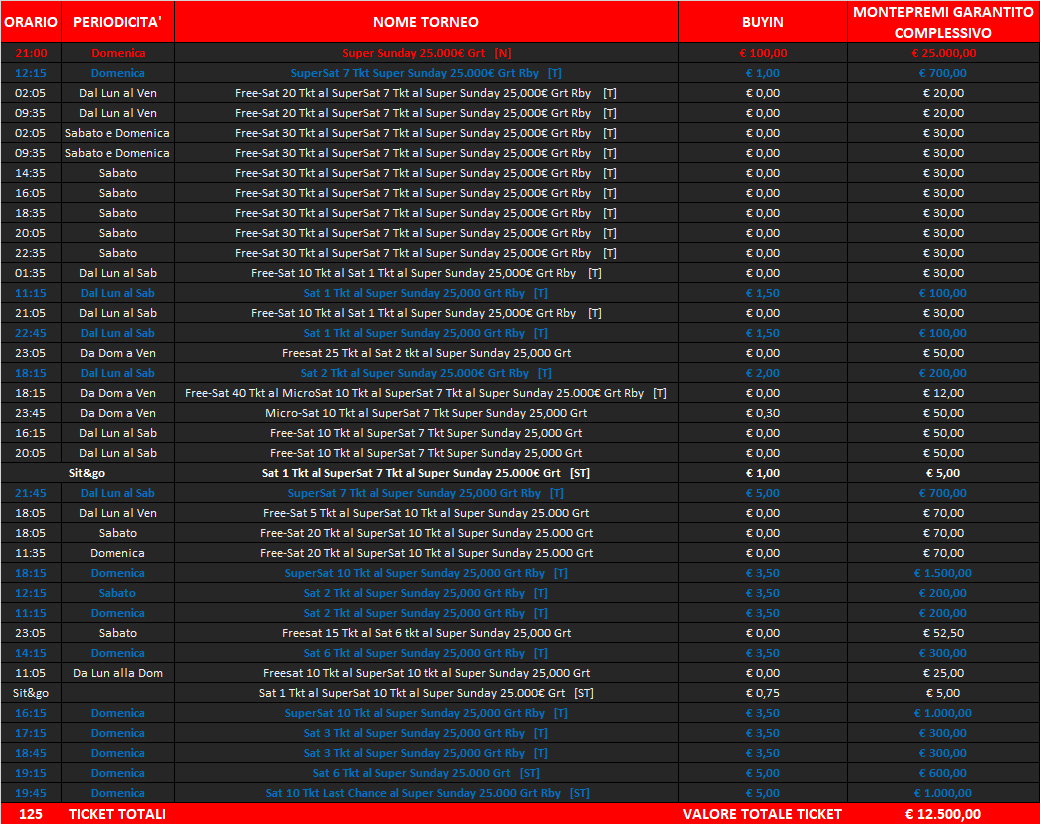Select tournament name 'Super Sunday 25.000€ Grt [N]'
1040x824 pixels.
click(x=426, y=53)
